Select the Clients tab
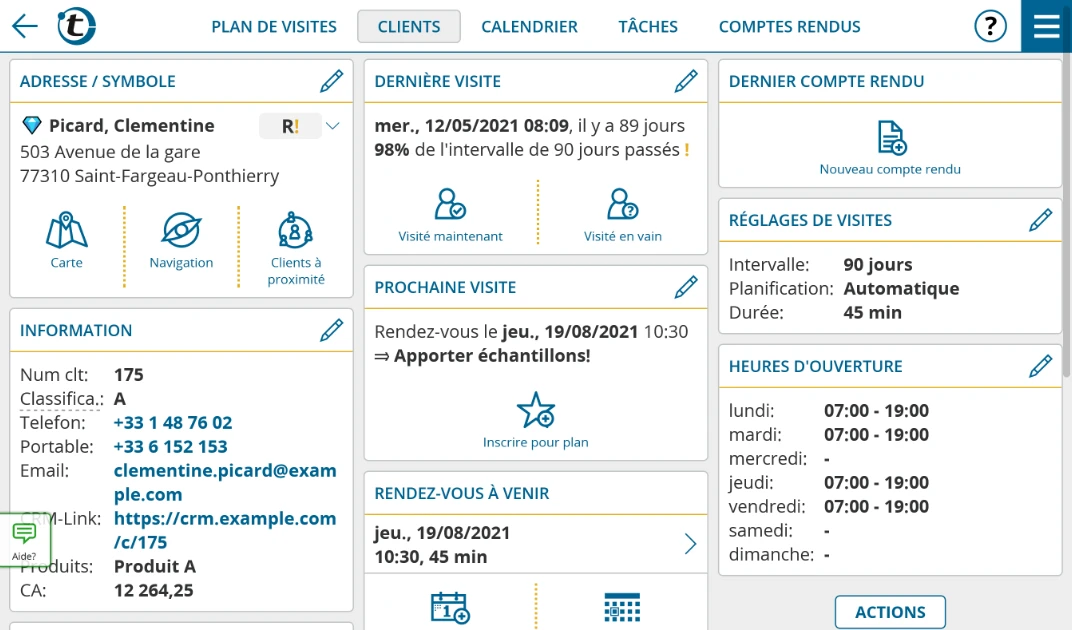 tap(409, 27)
